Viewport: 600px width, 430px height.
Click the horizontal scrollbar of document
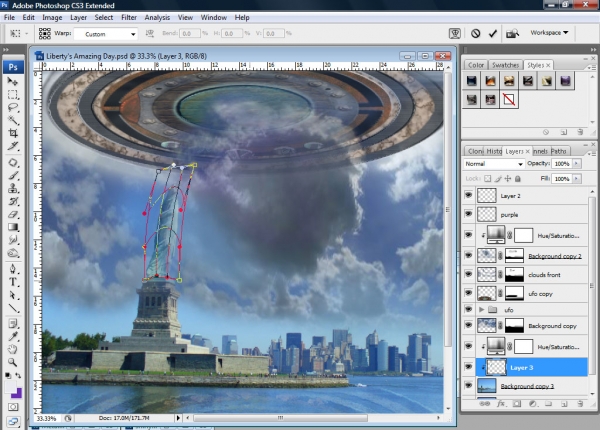tap(280, 418)
